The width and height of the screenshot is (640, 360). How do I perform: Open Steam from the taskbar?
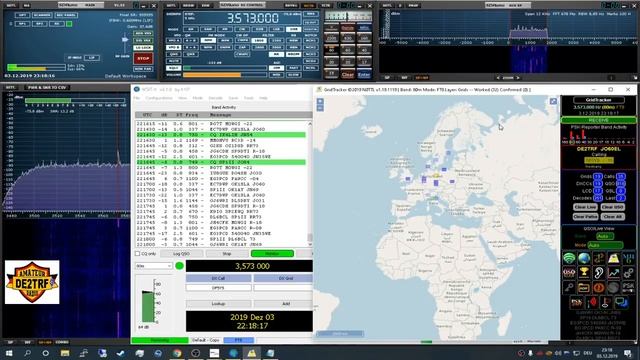click(121, 353)
